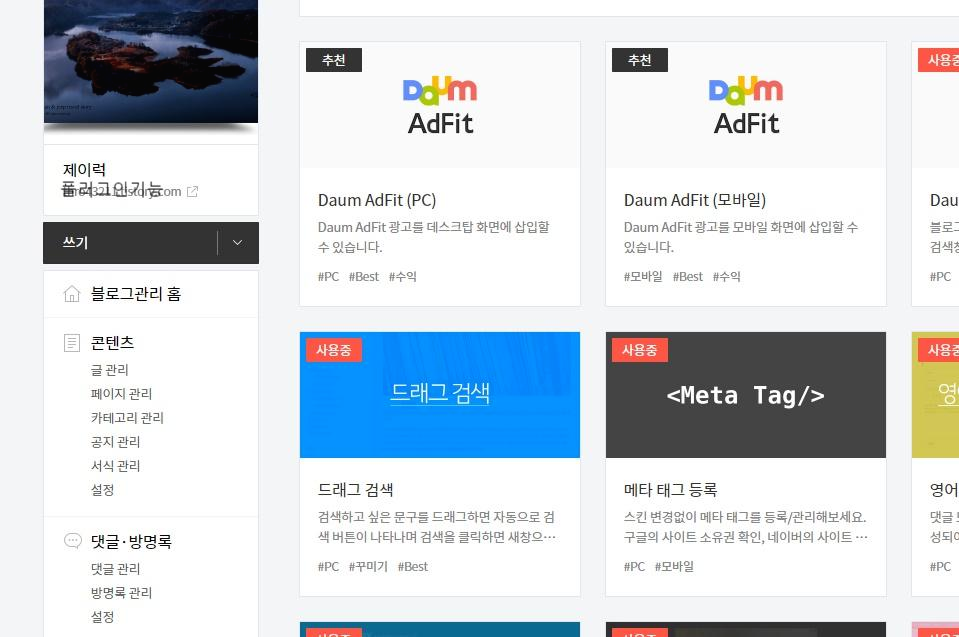Click #모바일 tag on Daum AdFit (모바일)

(643, 276)
